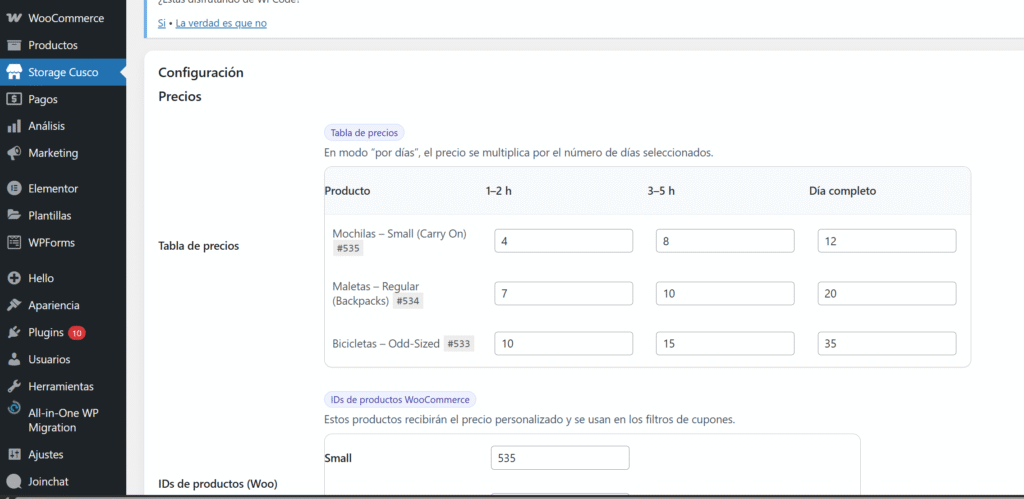The height and width of the screenshot is (499, 1024).
Task: Click the "Sí" link in notice
Action: [x=161, y=23]
